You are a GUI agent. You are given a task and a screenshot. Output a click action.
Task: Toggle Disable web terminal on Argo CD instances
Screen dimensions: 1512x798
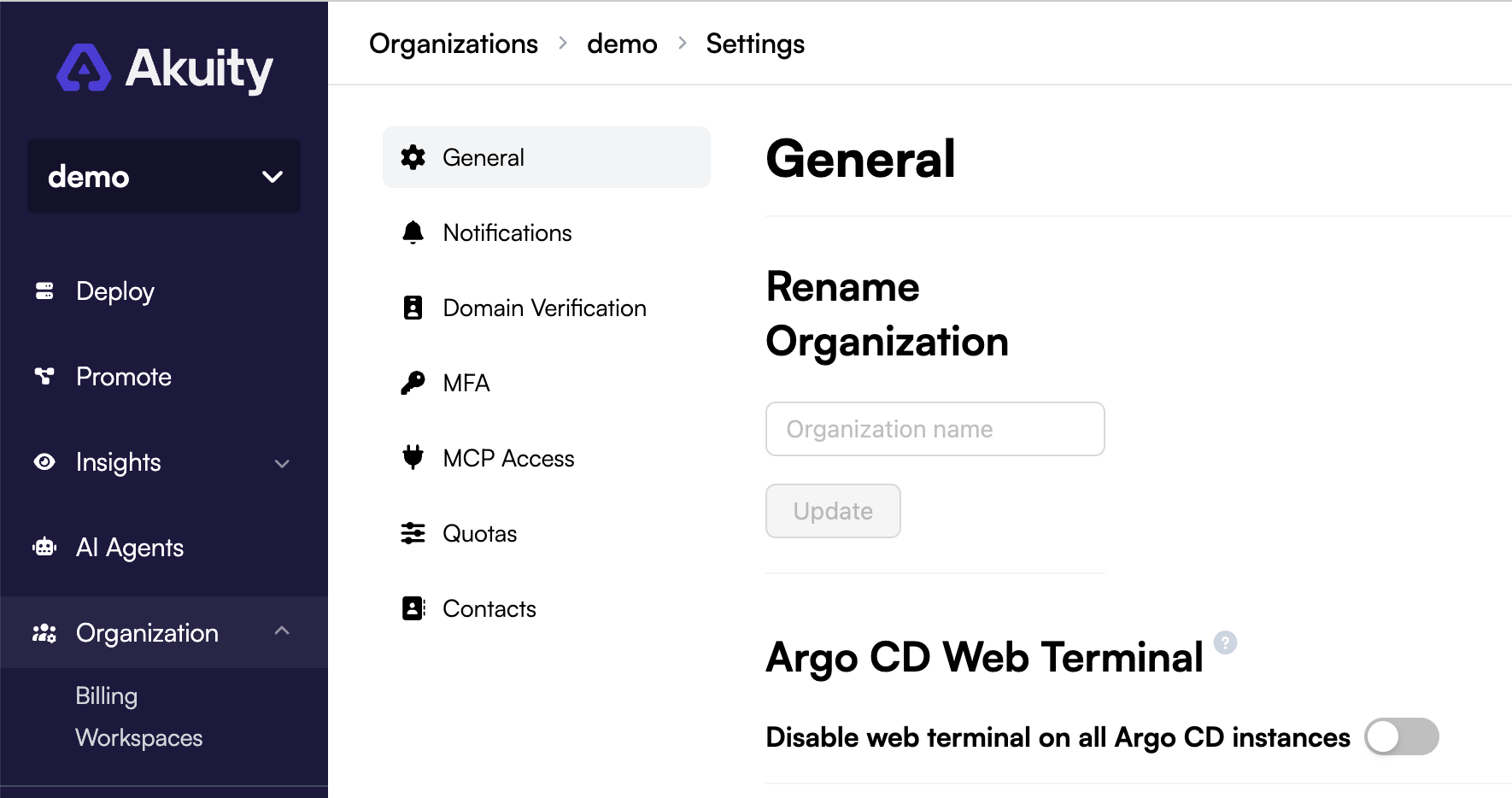(1402, 736)
